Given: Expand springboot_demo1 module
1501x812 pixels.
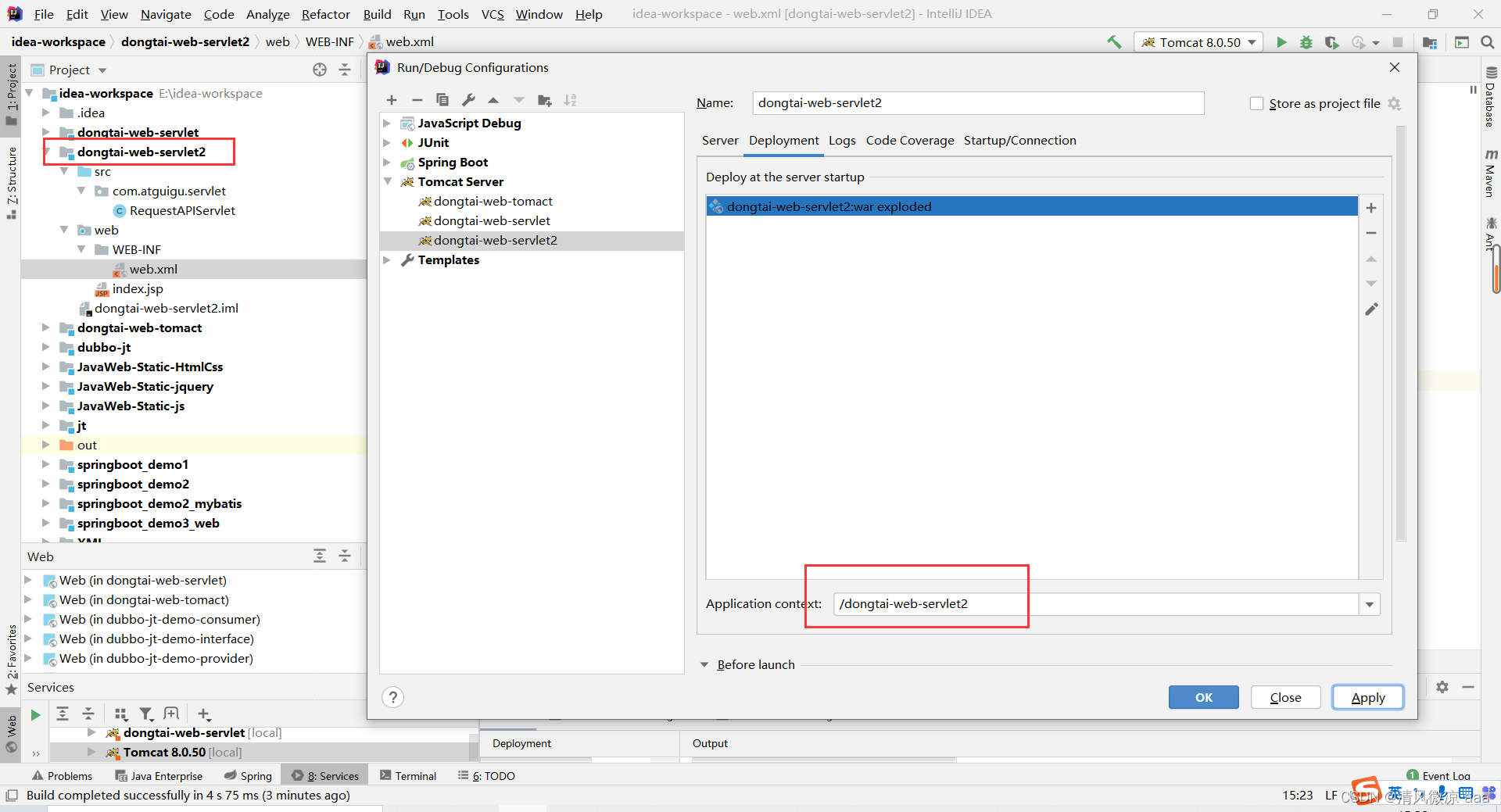Looking at the screenshot, I should [x=45, y=464].
